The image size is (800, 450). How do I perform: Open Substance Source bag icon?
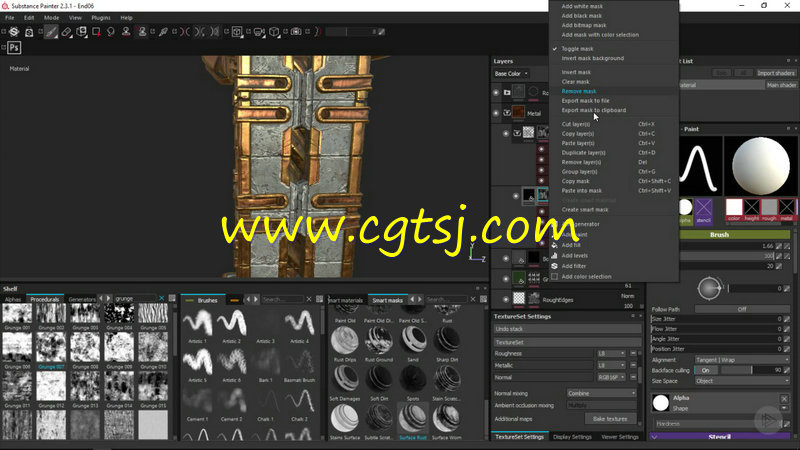pos(29,32)
